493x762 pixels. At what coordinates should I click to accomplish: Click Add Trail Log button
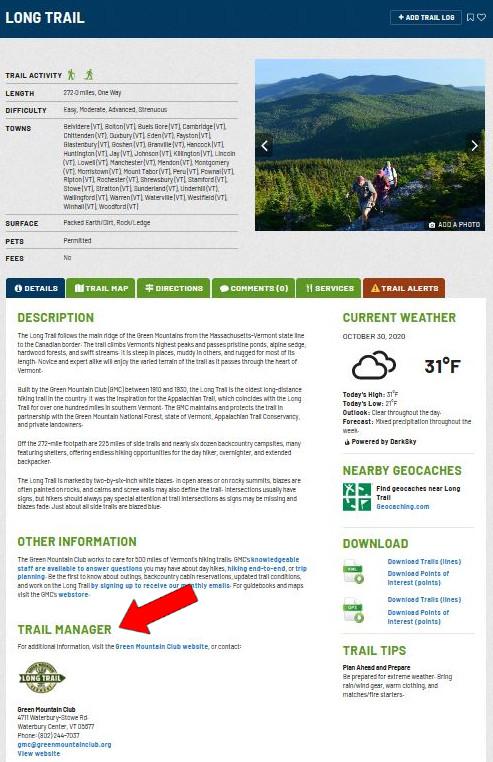[426, 17]
